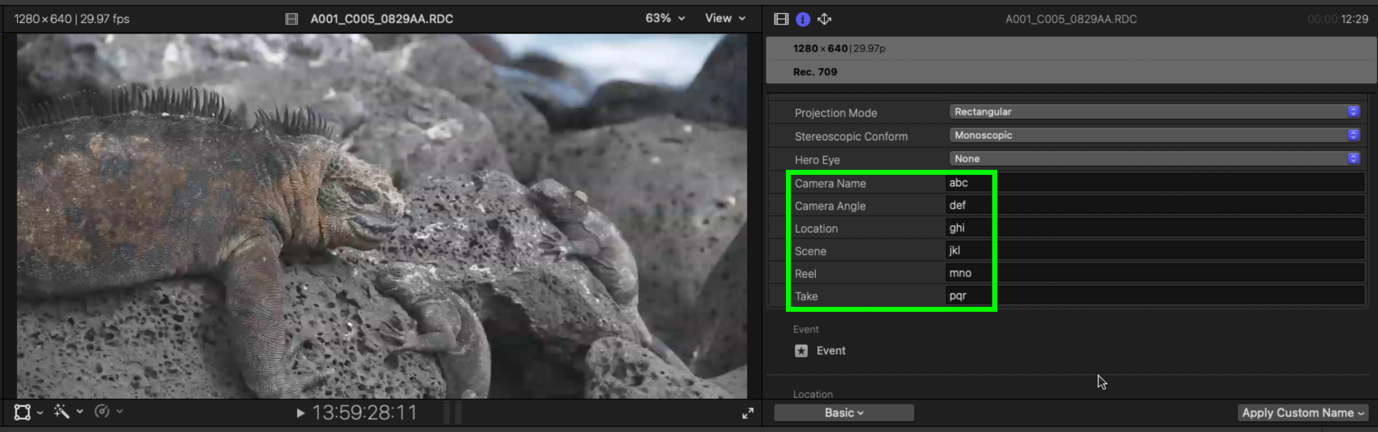This screenshot has height=432, width=1378.
Task: Open the Basic metadata view dropdown
Action: (844, 413)
